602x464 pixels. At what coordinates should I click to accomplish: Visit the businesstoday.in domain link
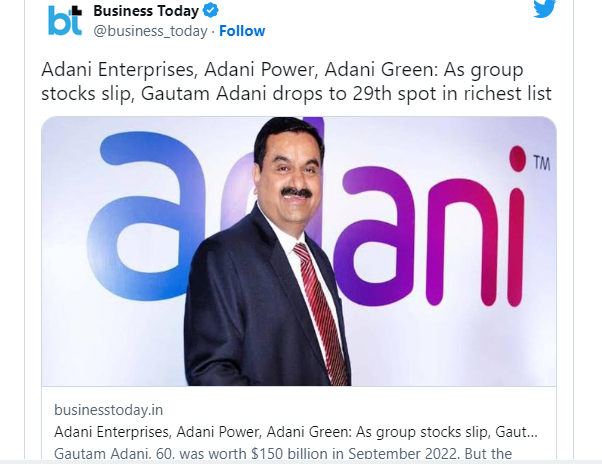[109, 410]
